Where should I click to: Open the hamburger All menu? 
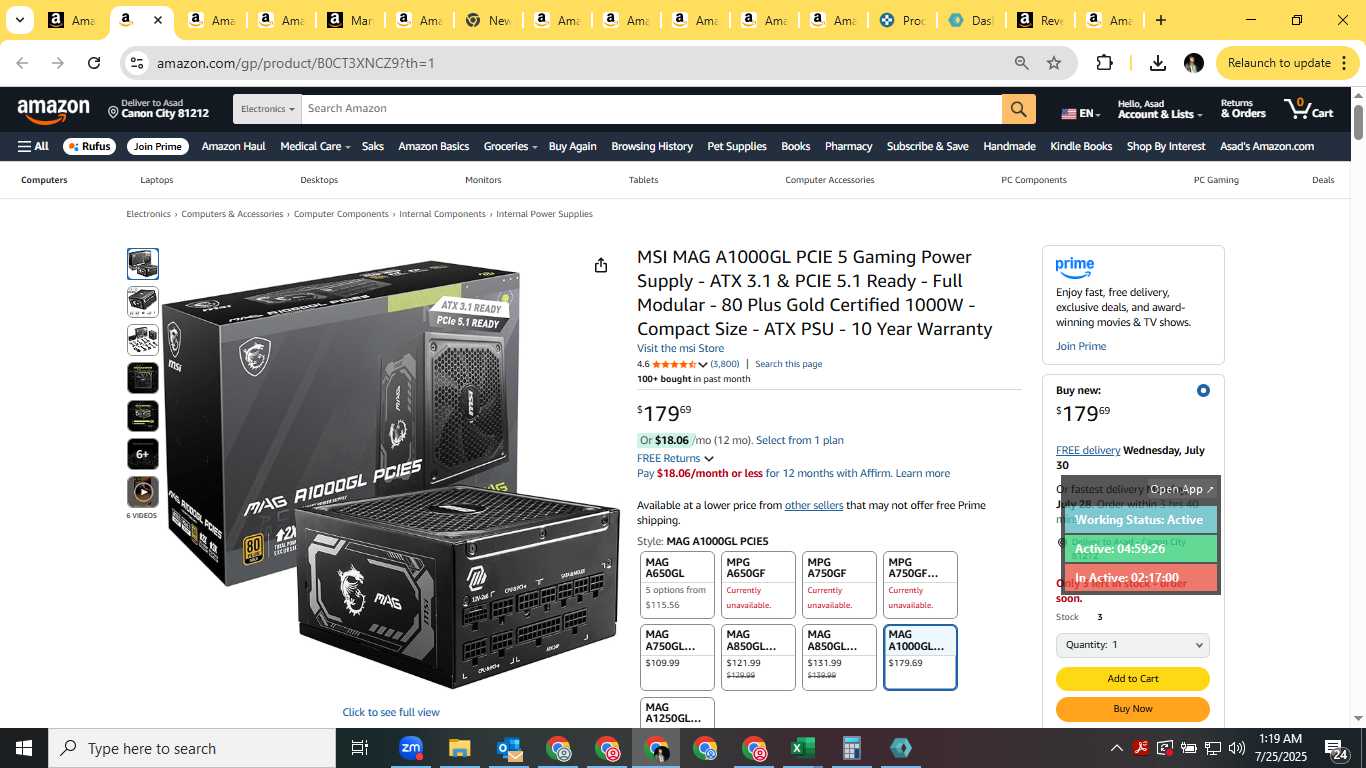(x=33, y=146)
